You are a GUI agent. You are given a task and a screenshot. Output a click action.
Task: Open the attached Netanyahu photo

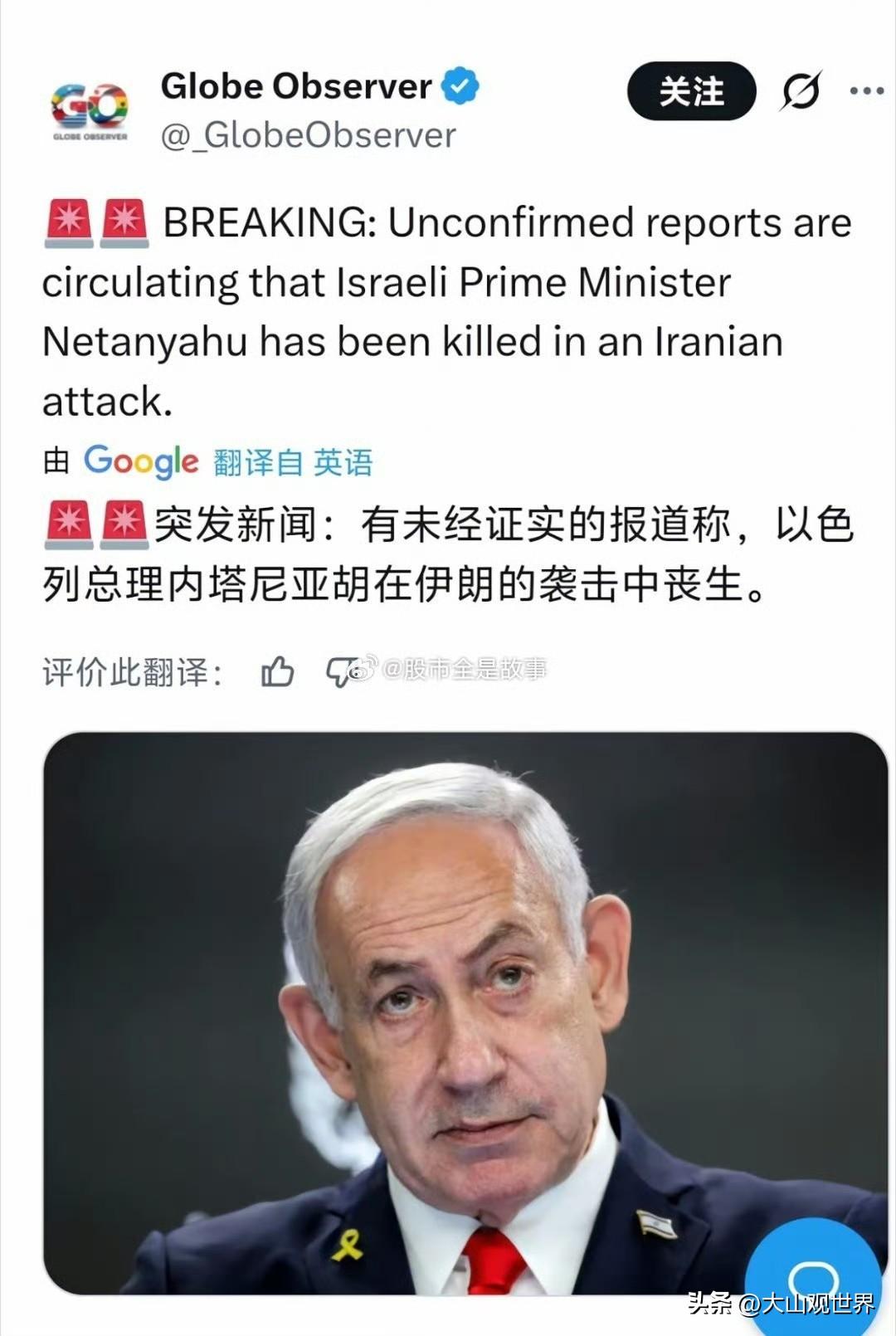[465, 1013]
